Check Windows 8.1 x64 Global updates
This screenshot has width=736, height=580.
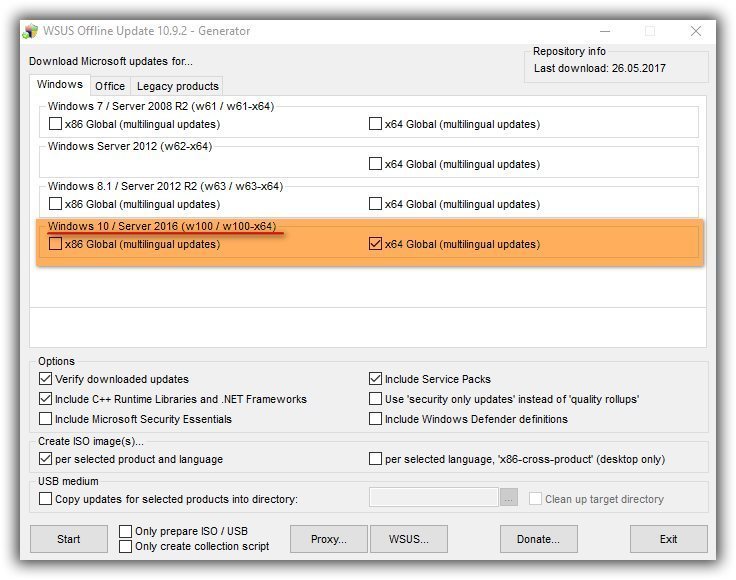[x=375, y=204]
